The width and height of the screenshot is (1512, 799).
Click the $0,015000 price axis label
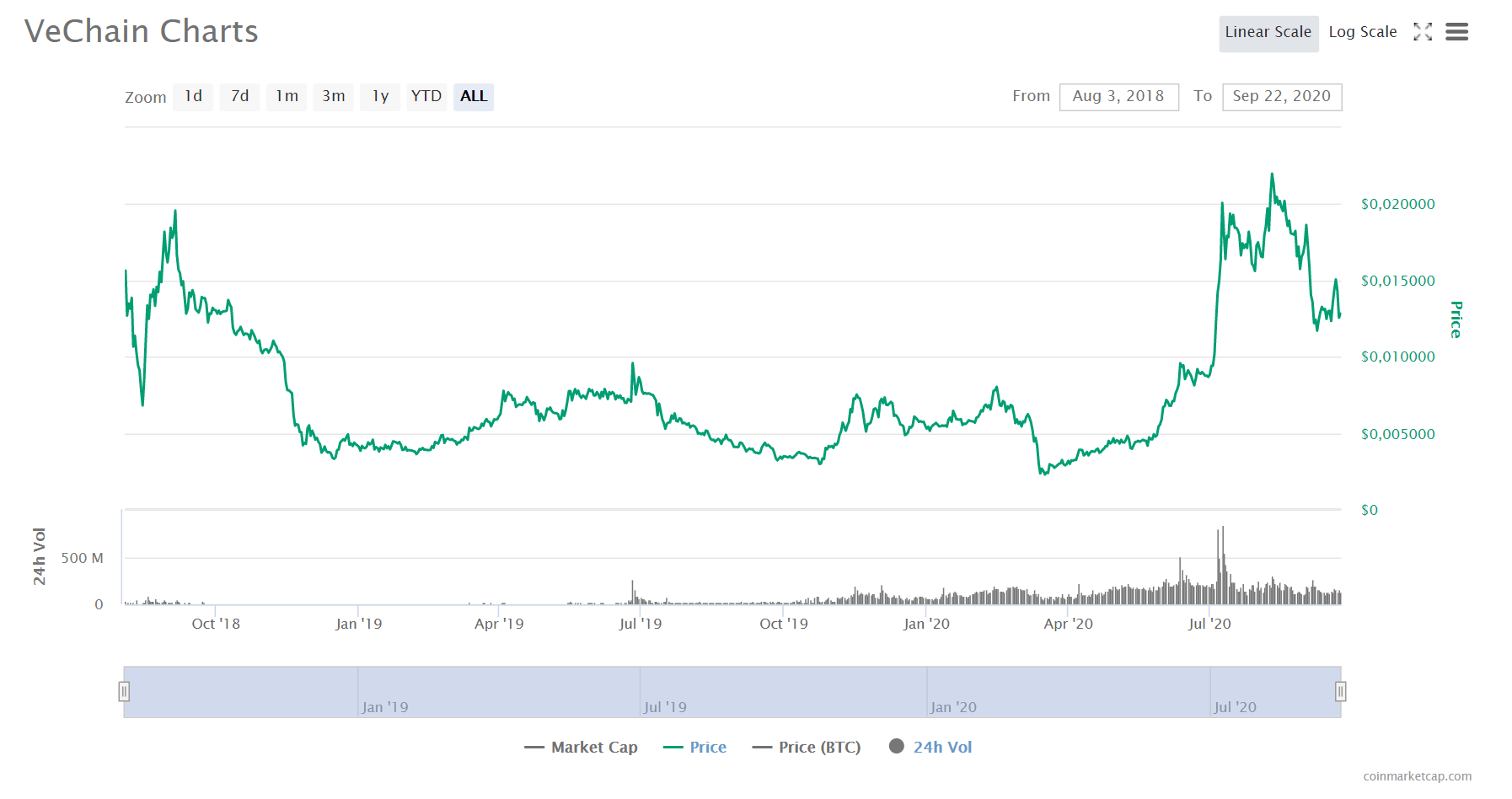click(x=1397, y=281)
